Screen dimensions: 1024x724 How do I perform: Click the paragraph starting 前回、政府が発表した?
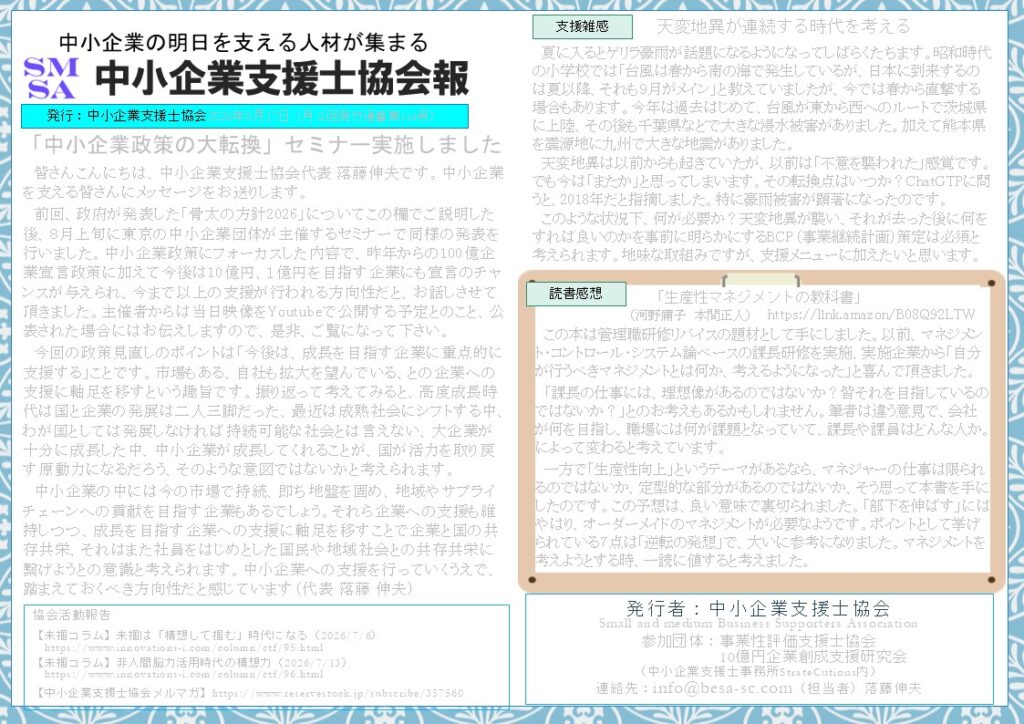(263, 272)
